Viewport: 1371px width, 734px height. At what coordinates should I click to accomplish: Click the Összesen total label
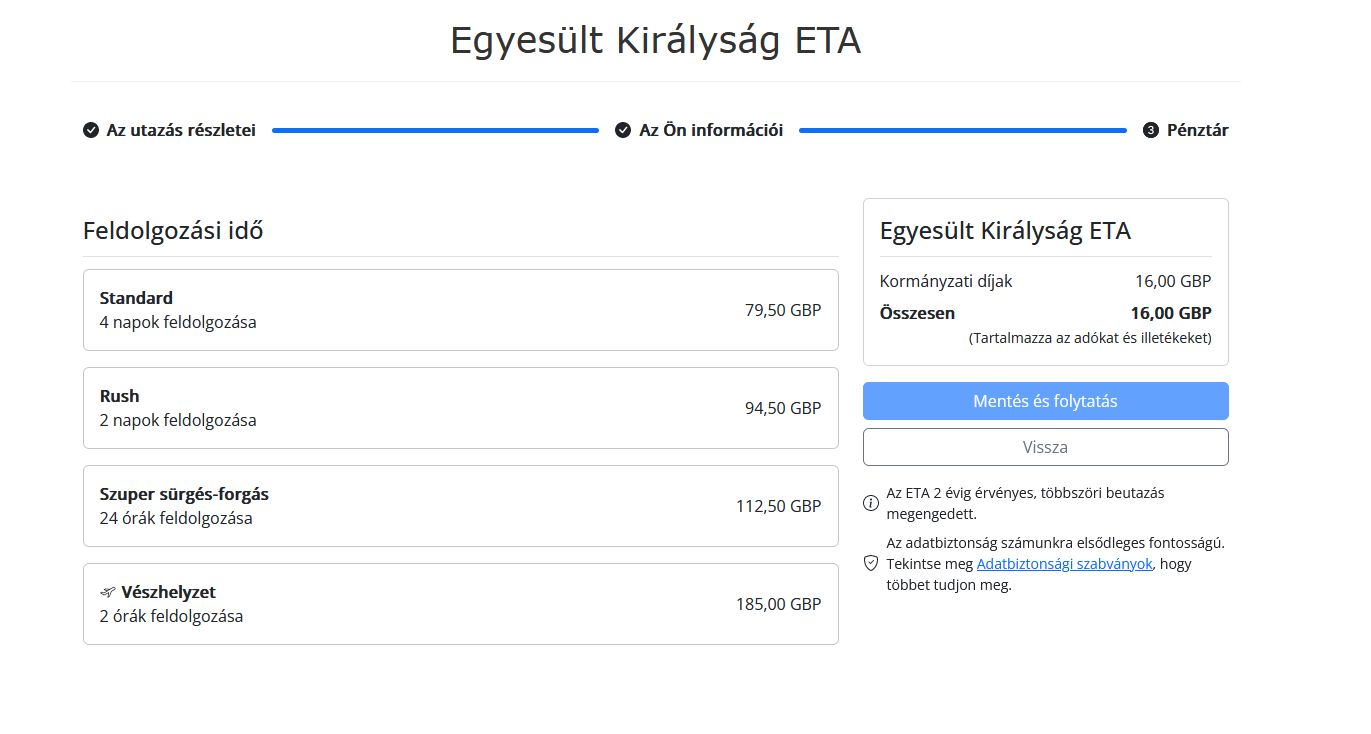917,313
